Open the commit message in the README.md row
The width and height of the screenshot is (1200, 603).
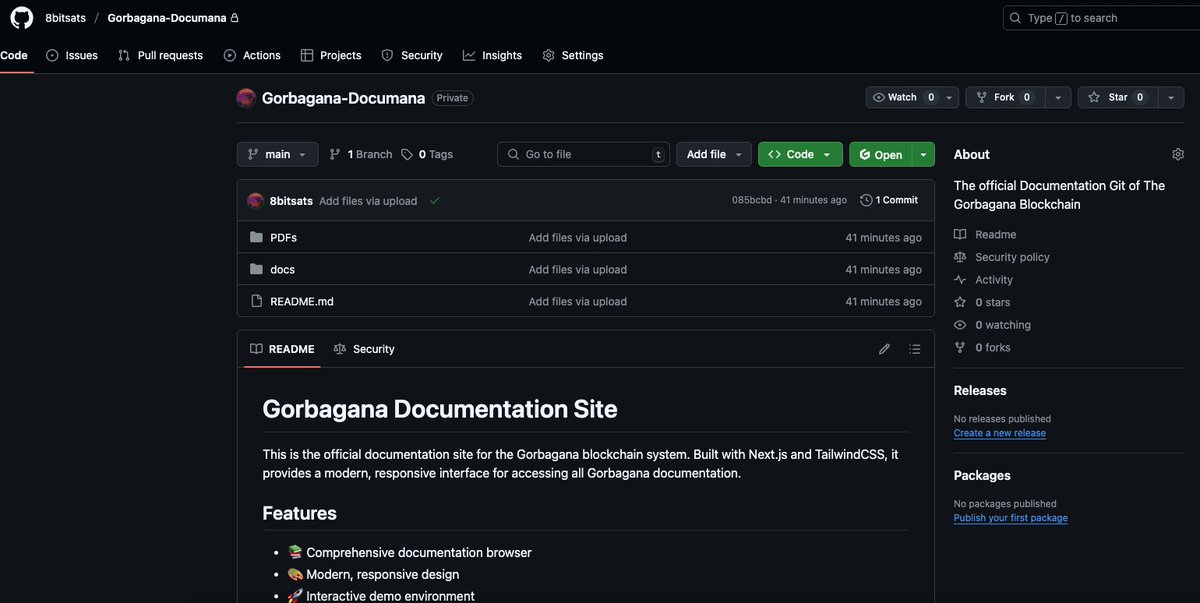click(x=578, y=301)
